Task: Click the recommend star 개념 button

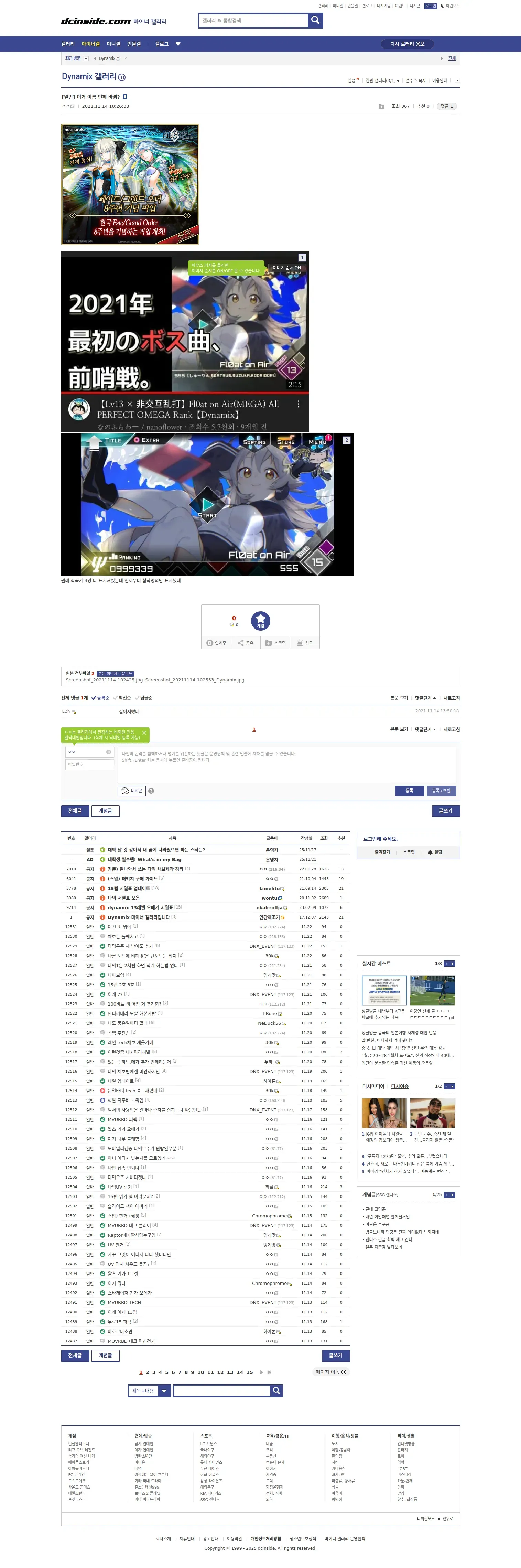Action: 261,620
